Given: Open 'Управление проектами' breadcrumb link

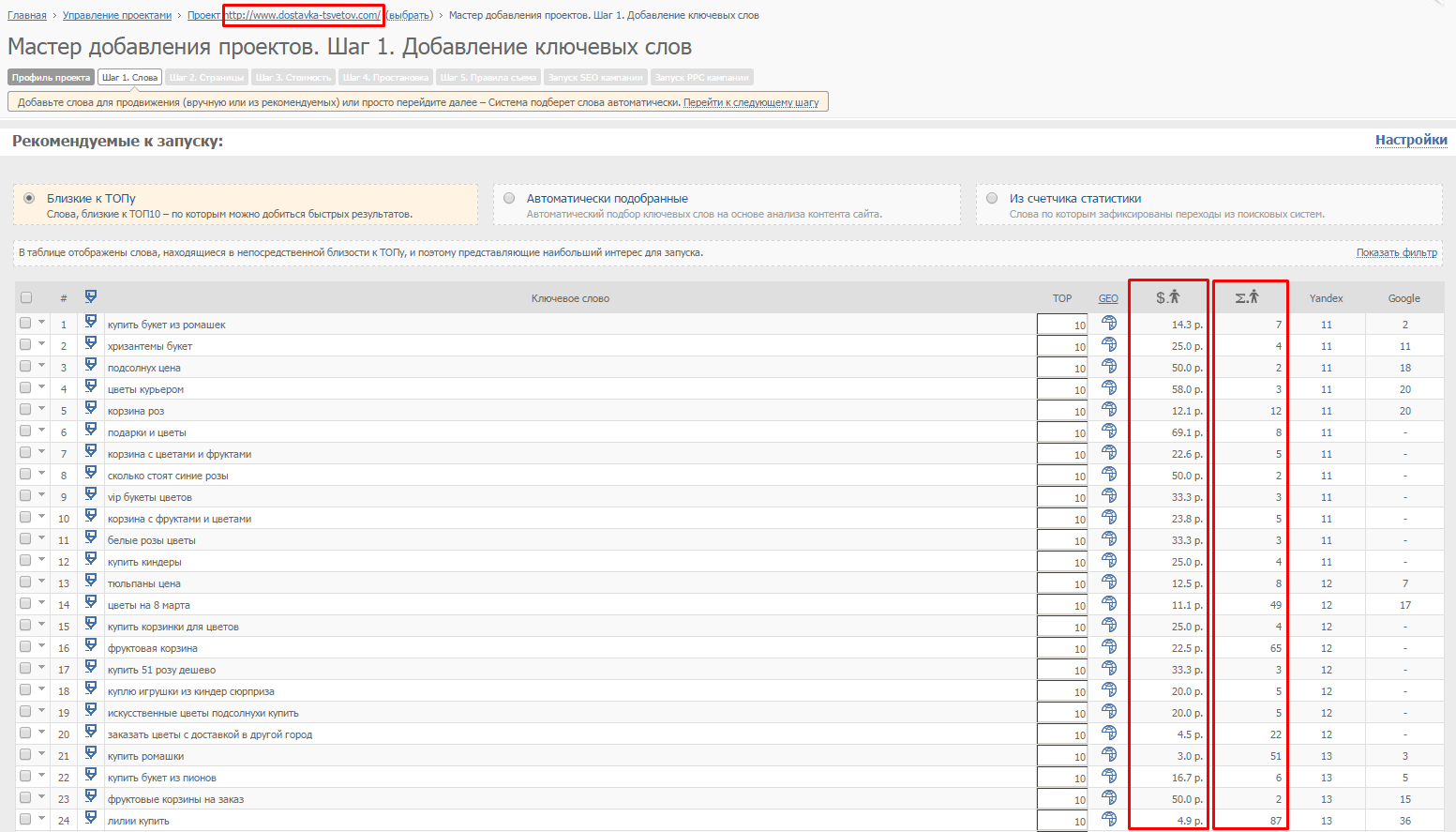Looking at the screenshot, I should [117, 15].
